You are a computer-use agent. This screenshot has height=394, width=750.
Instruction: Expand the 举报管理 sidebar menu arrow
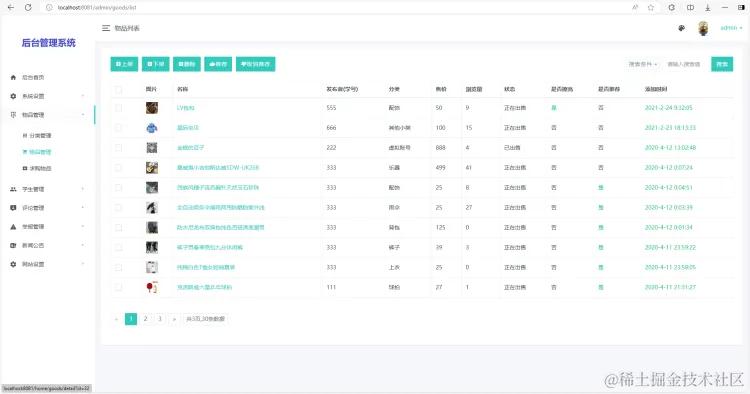[83, 227]
